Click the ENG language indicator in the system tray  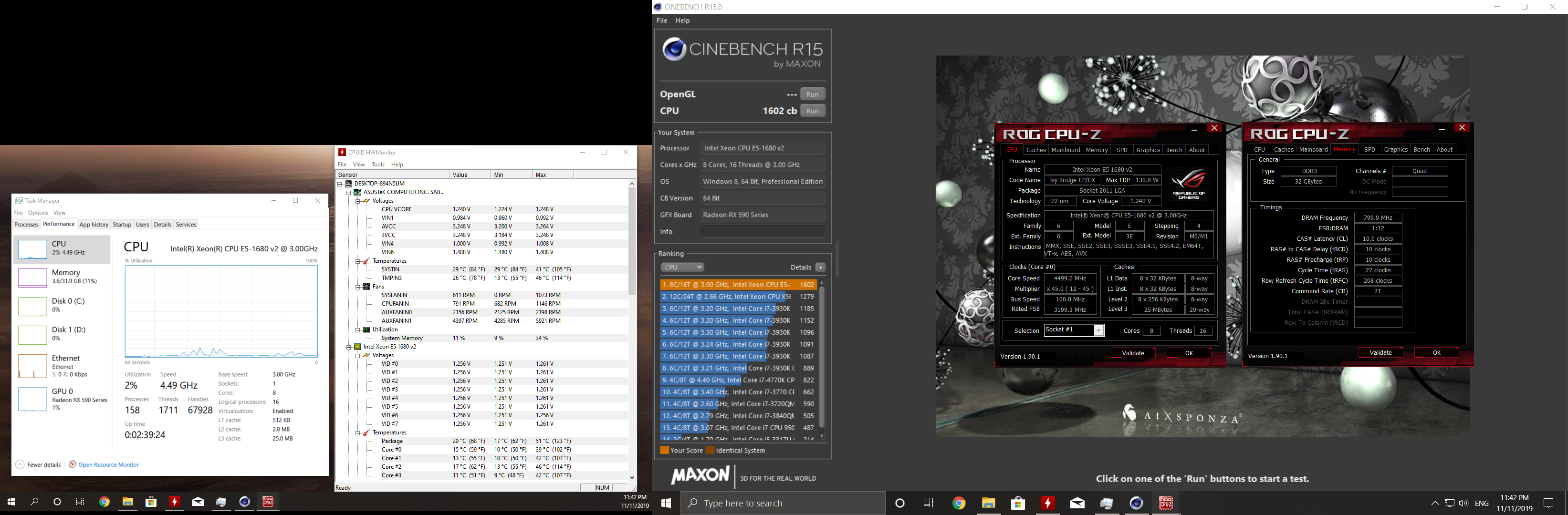[1482, 504]
